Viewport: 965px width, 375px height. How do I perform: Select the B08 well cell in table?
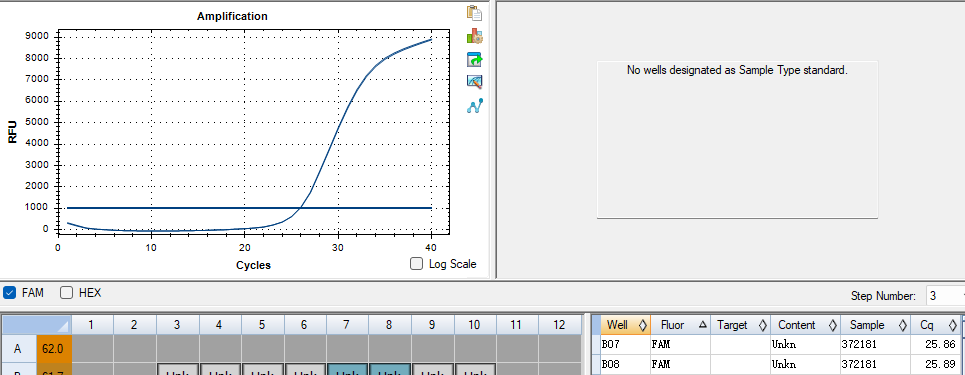coord(625,364)
